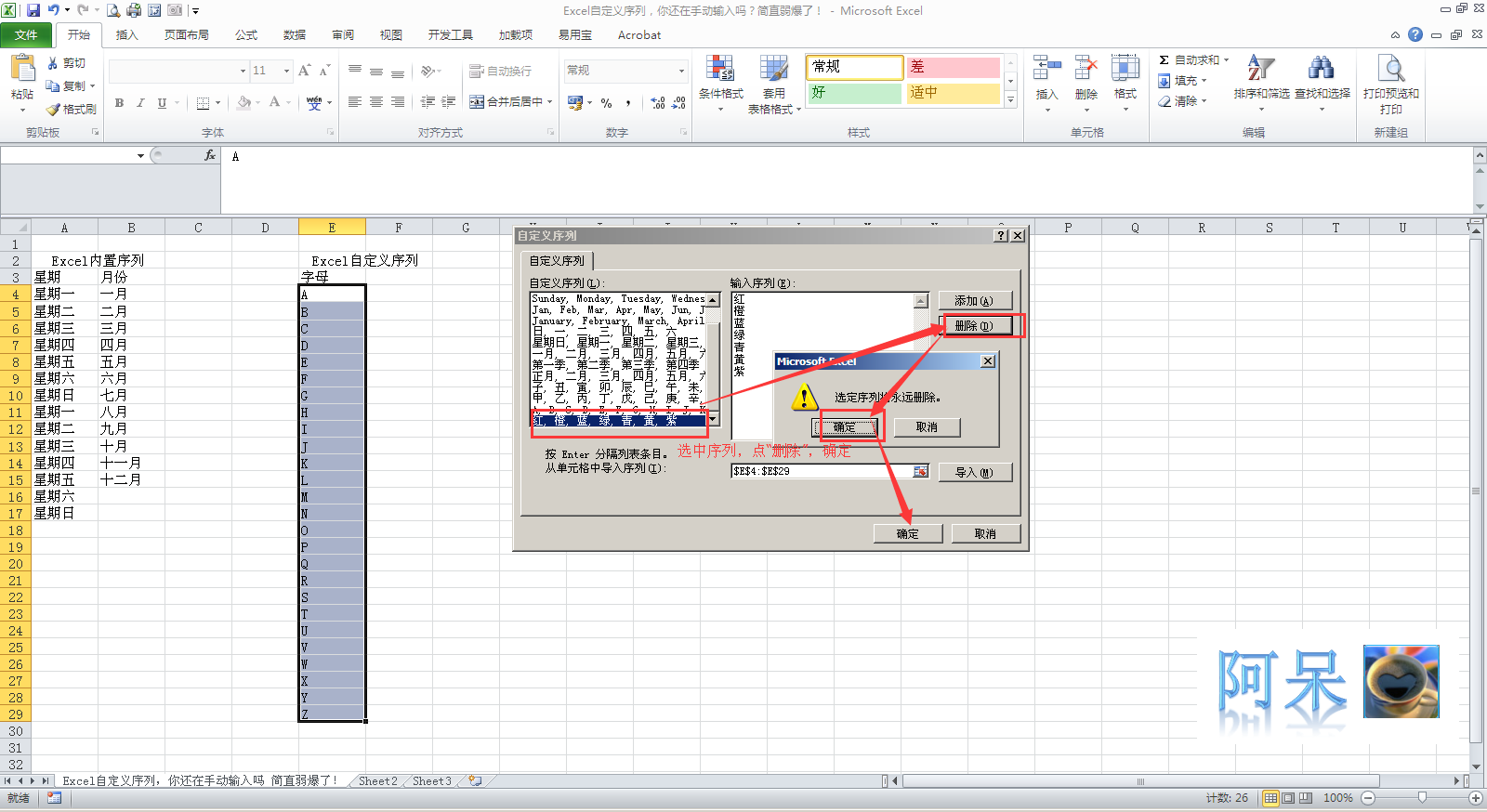Expand the 清除 clear dropdown
This screenshot has height=812, width=1487.
click(1204, 101)
